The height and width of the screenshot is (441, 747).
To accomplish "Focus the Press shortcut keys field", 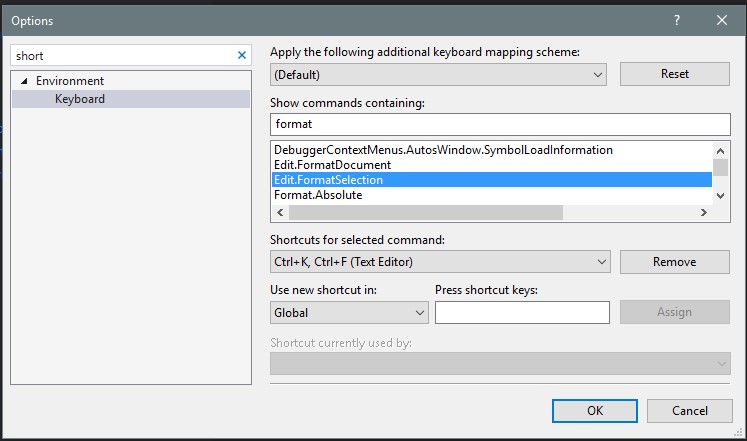I will point(522,312).
